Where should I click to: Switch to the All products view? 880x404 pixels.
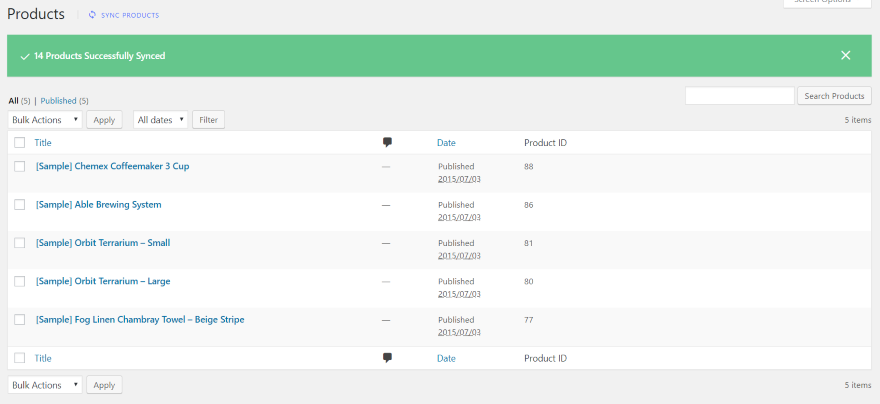(13, 101)
